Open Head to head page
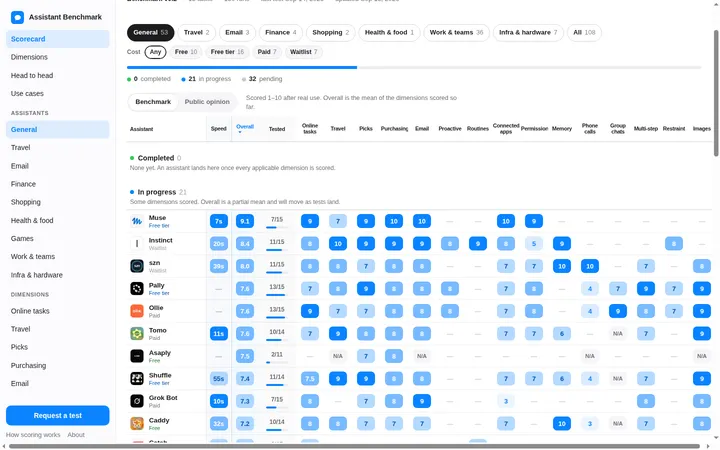This screenshot has height=450, width=720. [x=58, y=75]
